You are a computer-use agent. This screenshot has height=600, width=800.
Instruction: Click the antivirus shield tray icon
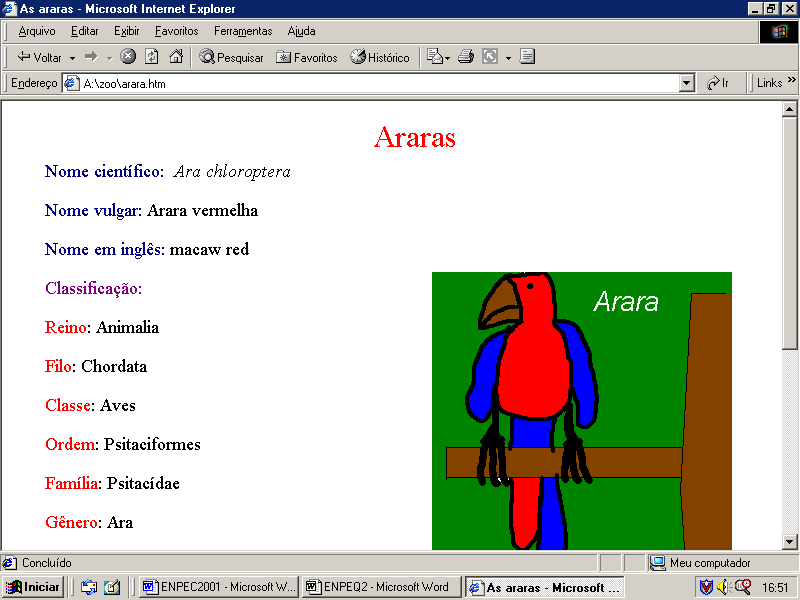[706, 587]
